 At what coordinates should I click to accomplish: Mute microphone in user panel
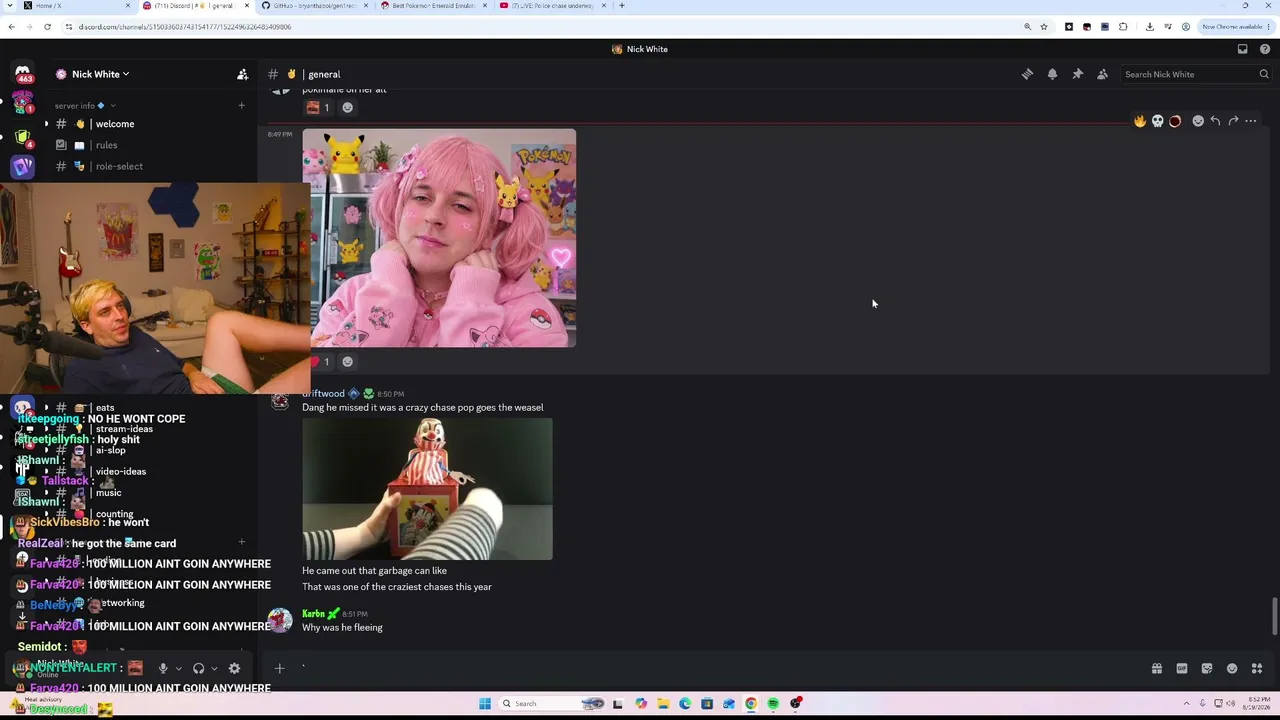click(x=163, y=668)
